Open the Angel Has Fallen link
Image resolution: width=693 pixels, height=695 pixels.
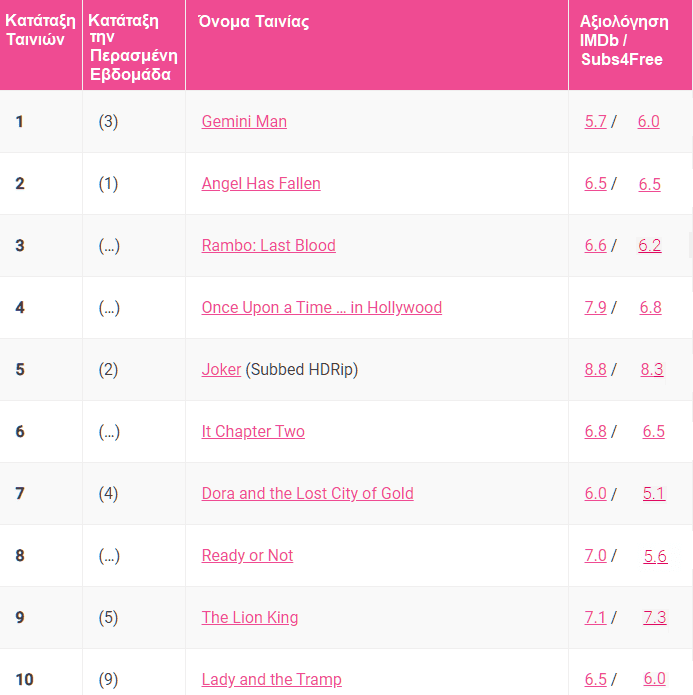(261, 183)
